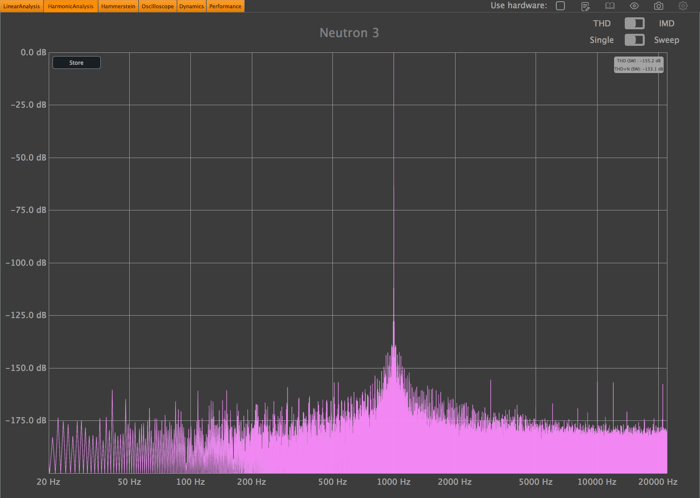Image resolution: width=700 pixels, height=498 pixels.
Task: Click the Use hardware: label
Action: pos(519,5)
